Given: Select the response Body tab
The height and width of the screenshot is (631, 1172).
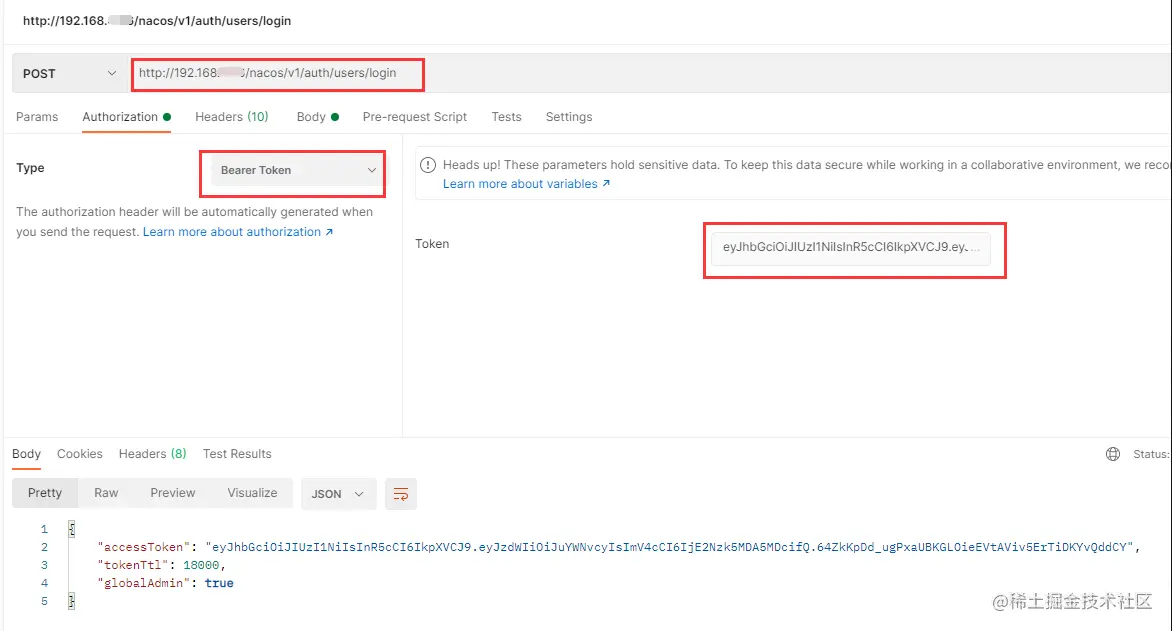Looking at the screenshot, I should point(26,454).
